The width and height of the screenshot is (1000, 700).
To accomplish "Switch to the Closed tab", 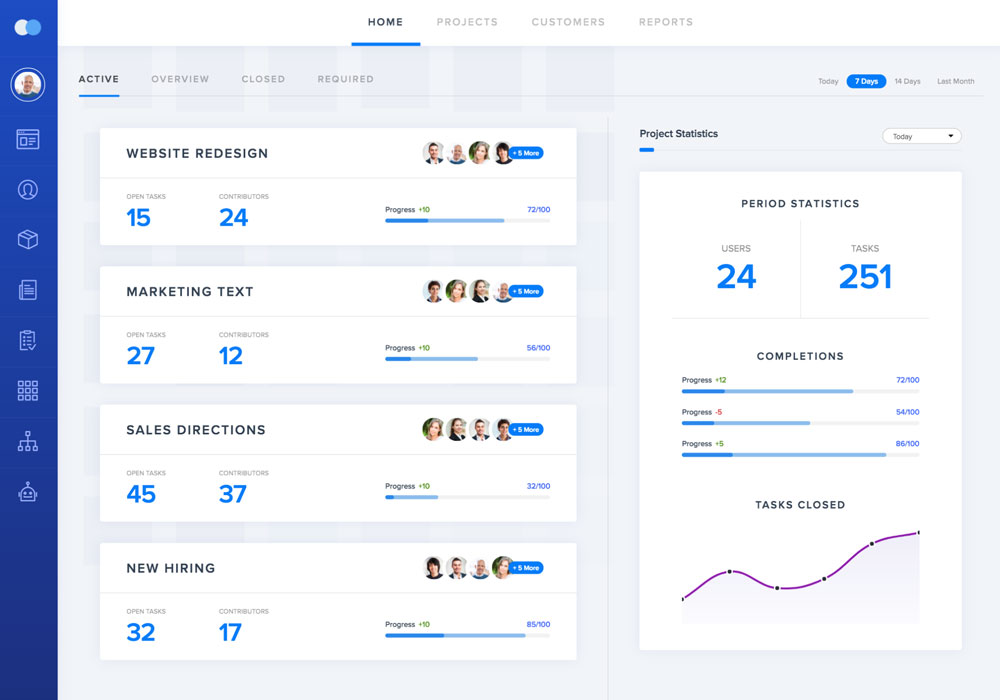I will pyautogui.click(x=263, y=79).
